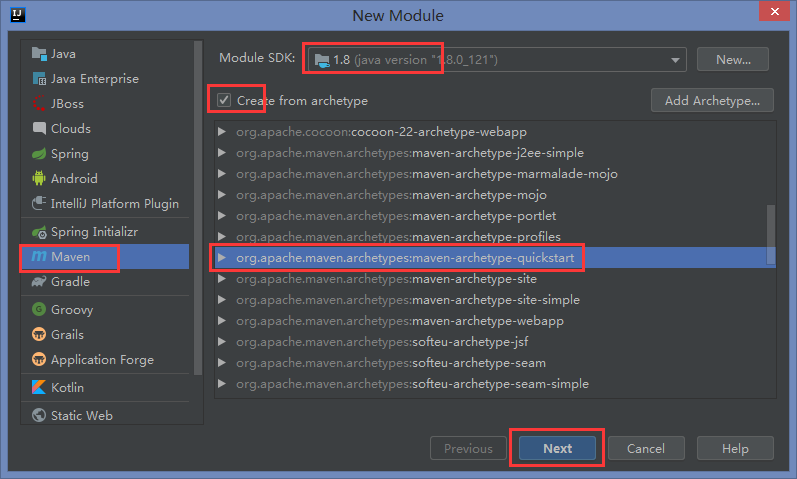
Task: Select maven-archetype-j2ee-simple row text
Action: coord(410,153)
